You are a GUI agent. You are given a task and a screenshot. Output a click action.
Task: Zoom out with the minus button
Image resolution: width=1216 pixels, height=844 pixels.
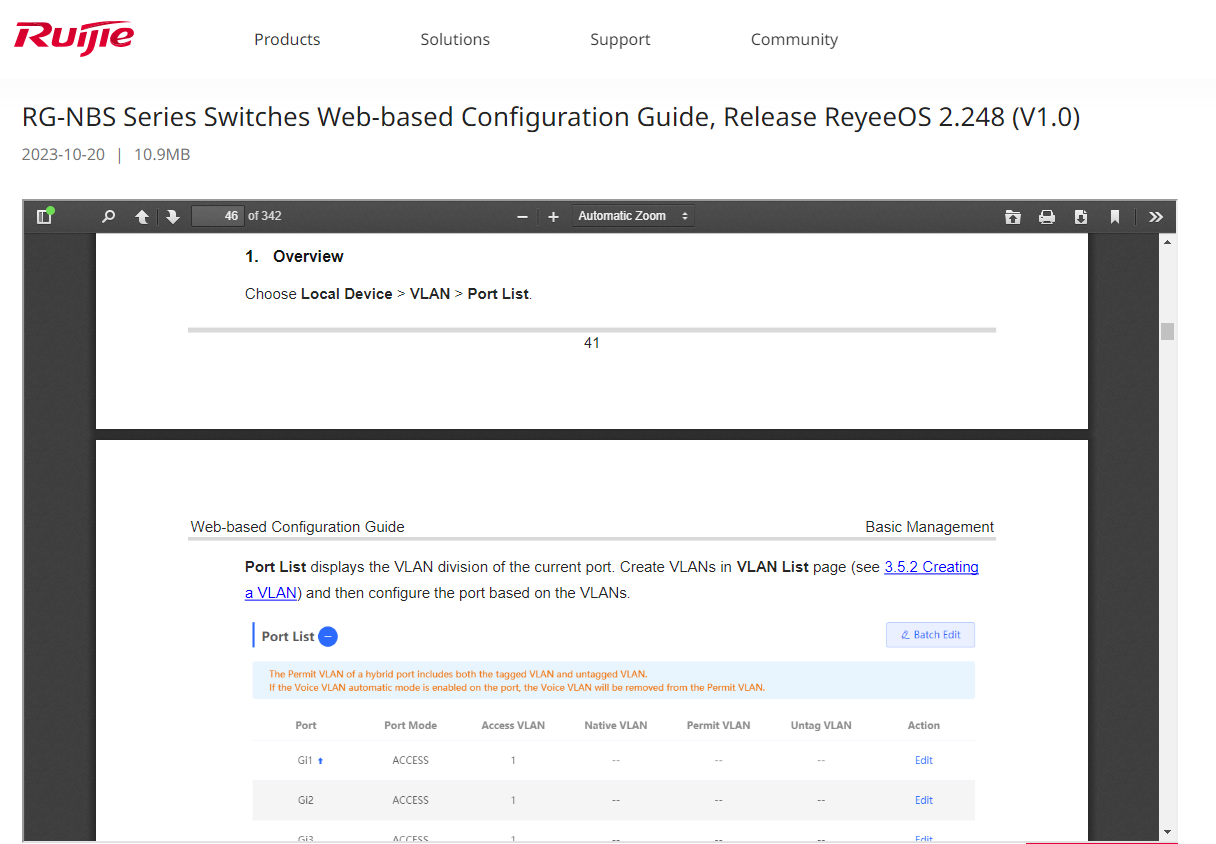pos(522,216)
